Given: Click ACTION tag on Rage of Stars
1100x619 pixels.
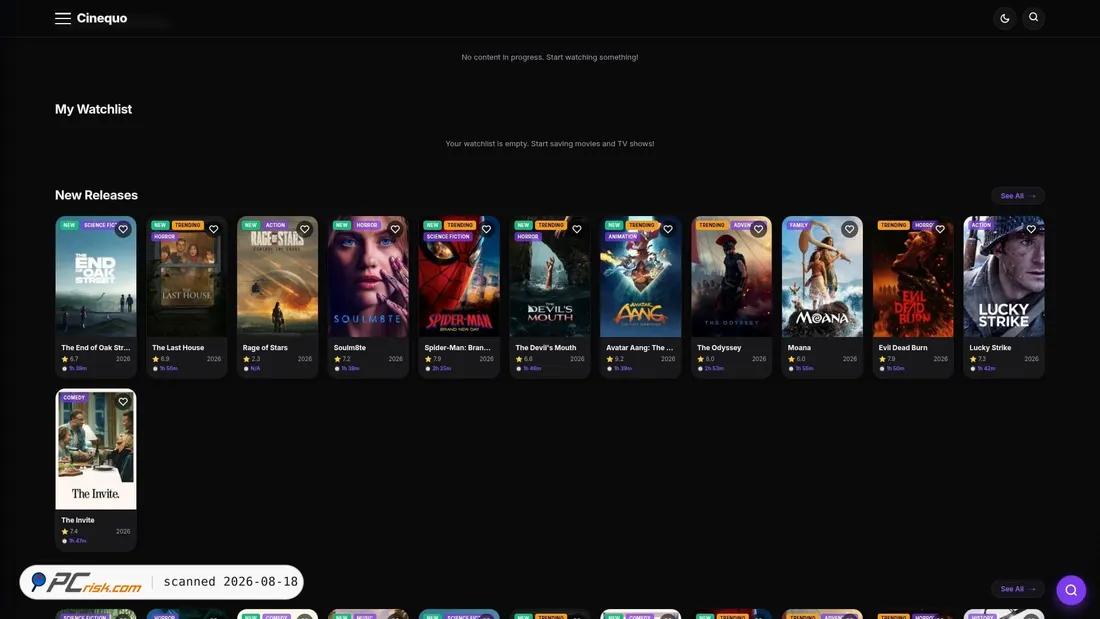Looking at the screenshot, I should pos(275,225).
